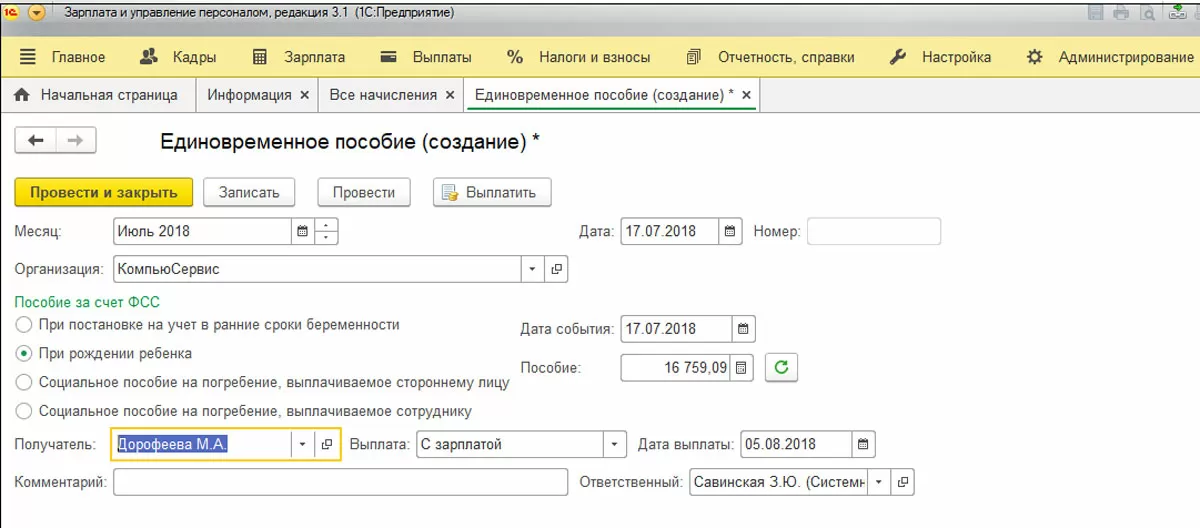Expand the Организация dropdown list
Screen dimensions: 1200x528
[532, 269]
